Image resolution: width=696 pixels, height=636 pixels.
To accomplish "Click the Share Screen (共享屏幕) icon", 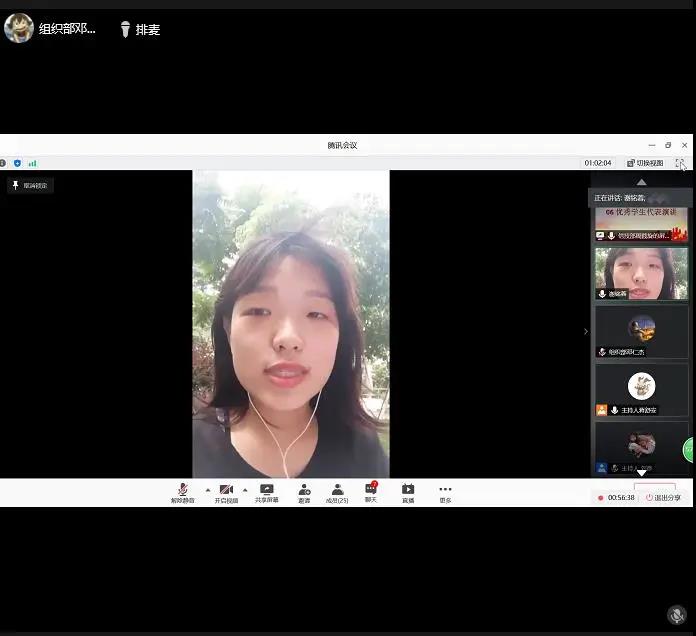I will coord(267,491).
